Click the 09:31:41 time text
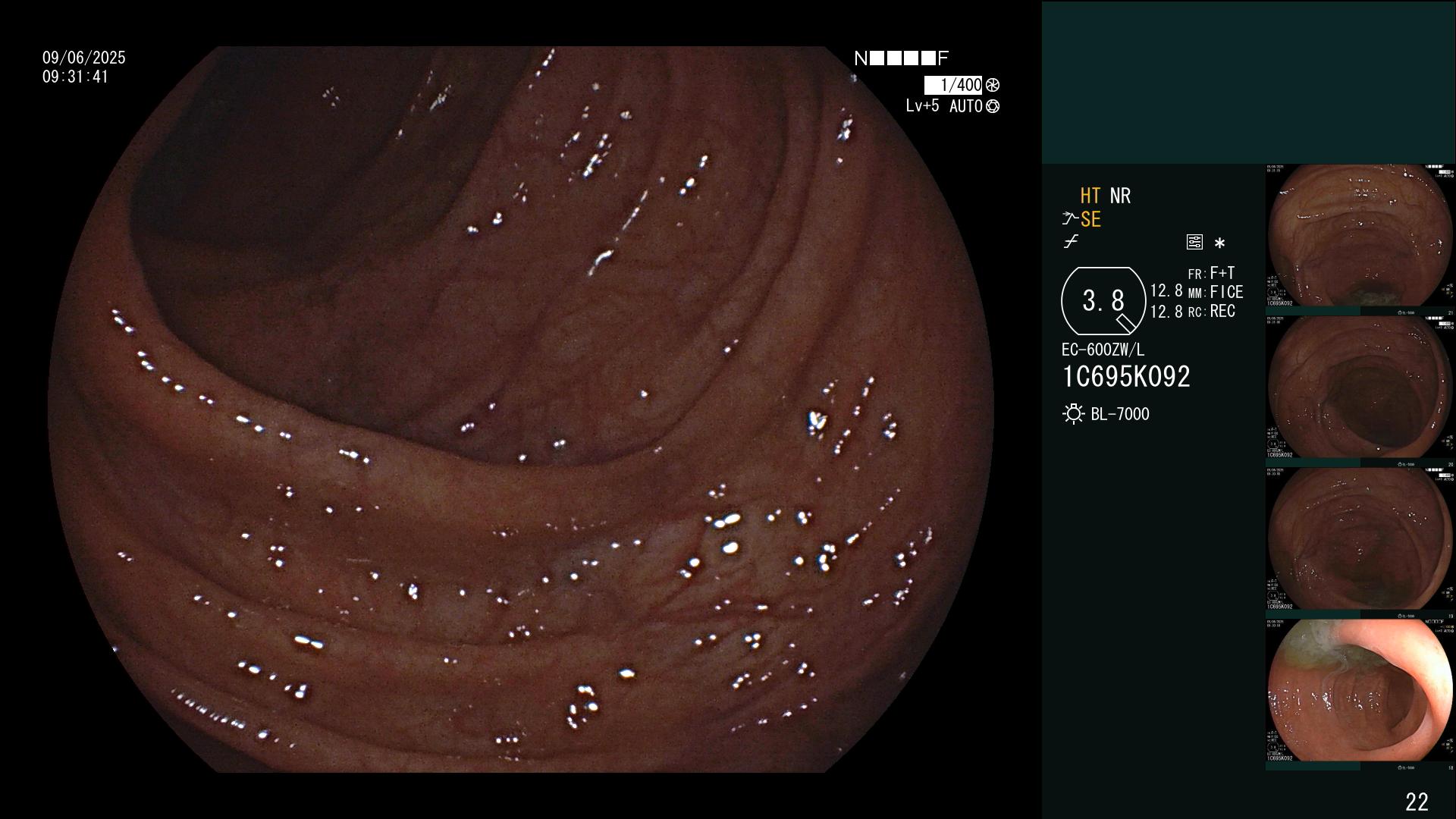The image size is (1456, 819). click(76, 77)
